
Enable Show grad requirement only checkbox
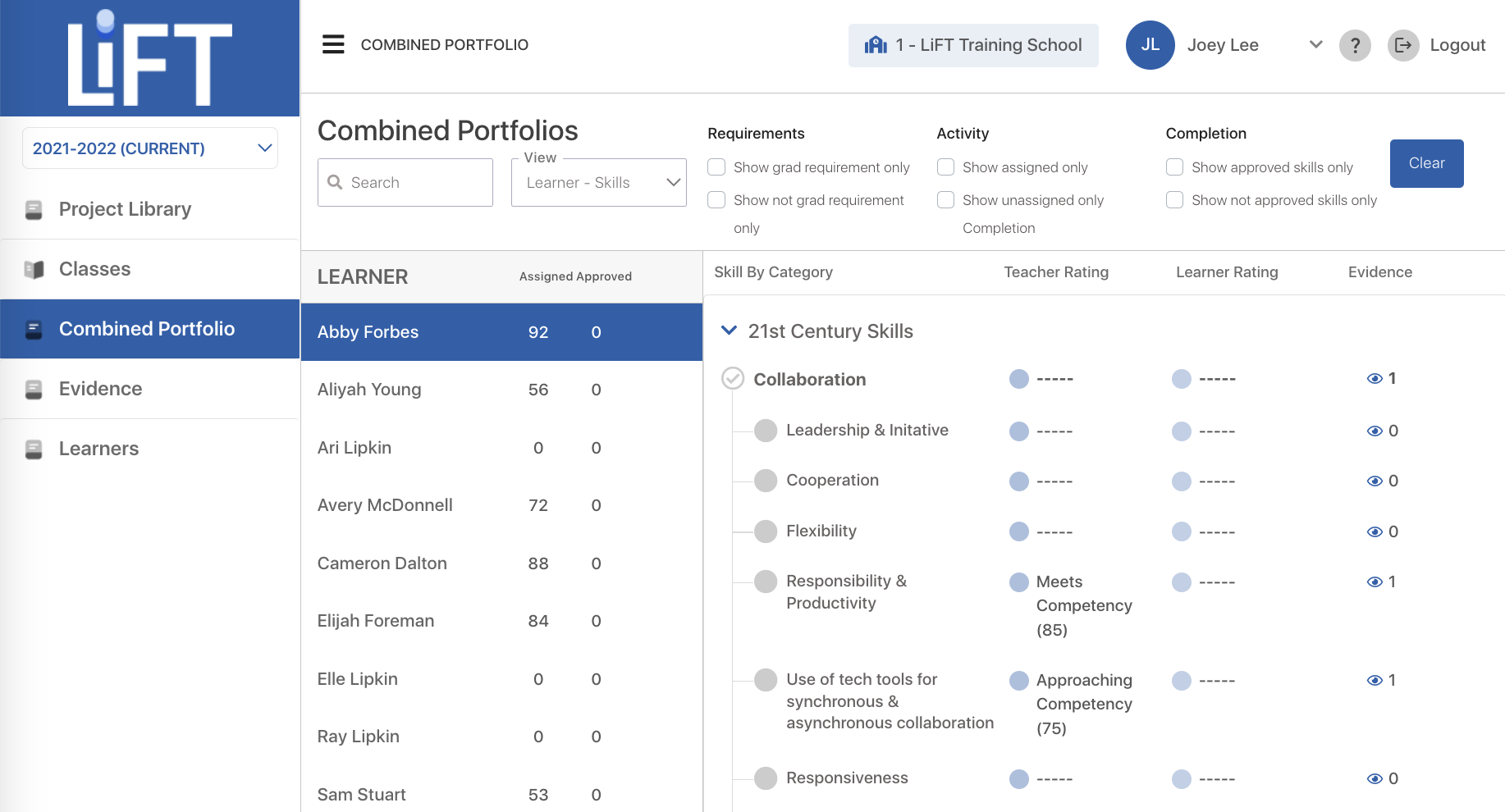[716, 167]
